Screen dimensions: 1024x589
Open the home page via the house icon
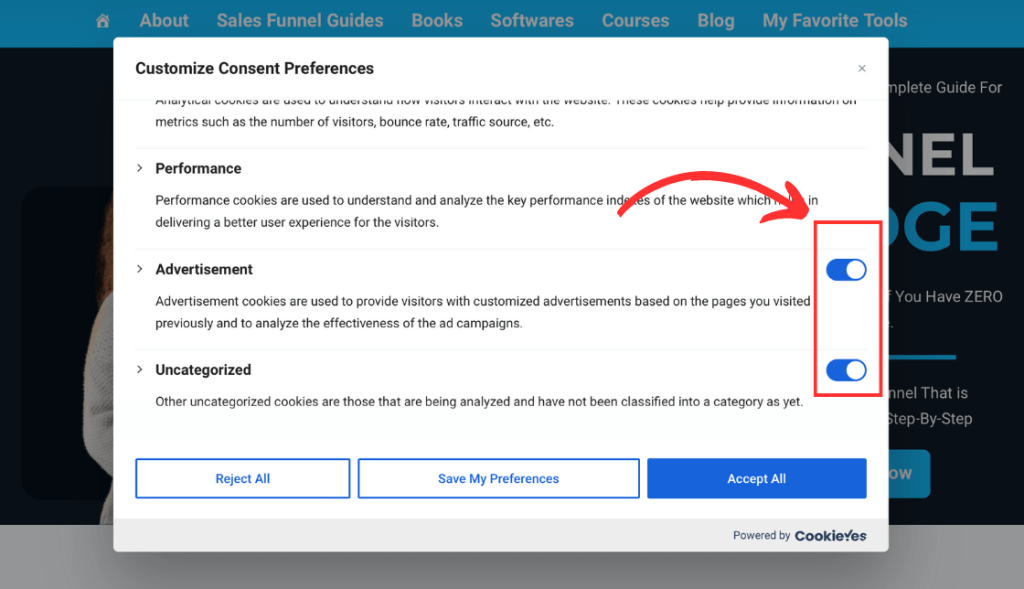(102, 20)
